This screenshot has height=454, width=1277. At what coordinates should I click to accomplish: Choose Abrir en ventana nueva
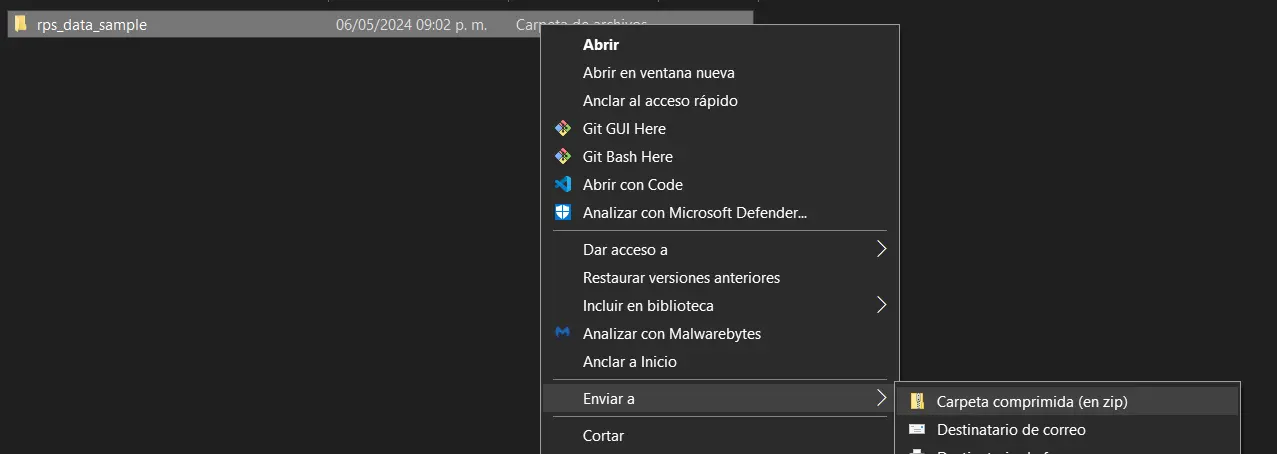[659, 73]
